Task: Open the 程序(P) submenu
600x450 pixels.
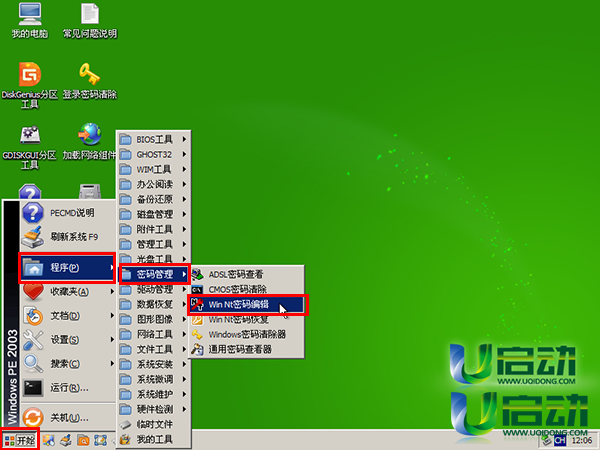Action: [x=67, y=267]
